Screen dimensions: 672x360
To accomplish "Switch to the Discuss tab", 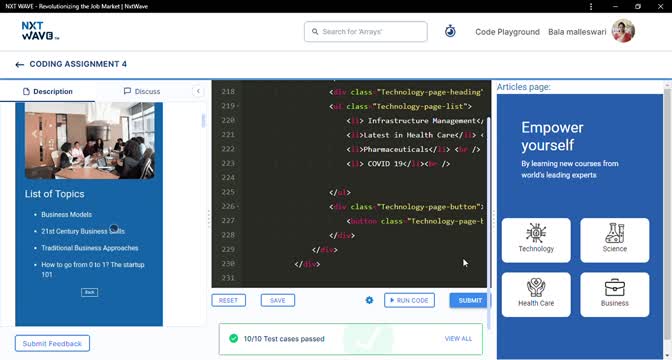I will tap(142, 91).
